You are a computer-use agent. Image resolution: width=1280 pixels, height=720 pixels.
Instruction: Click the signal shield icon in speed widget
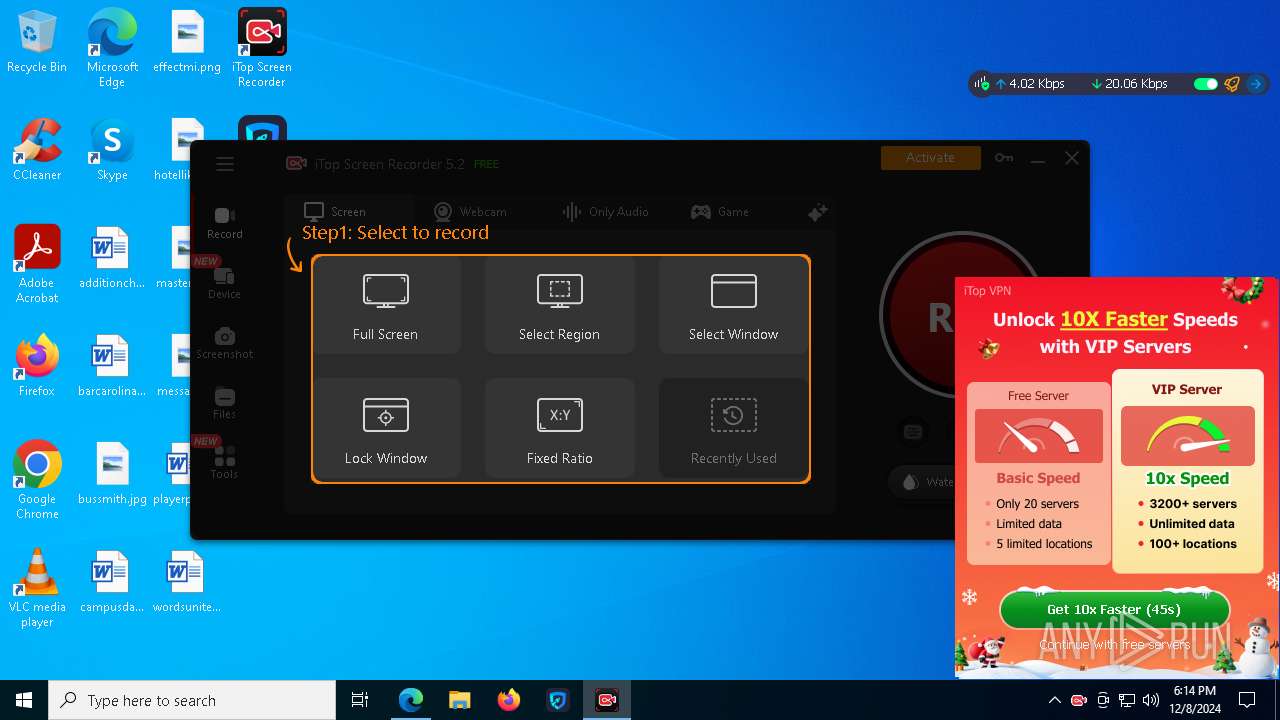(982, 84)
